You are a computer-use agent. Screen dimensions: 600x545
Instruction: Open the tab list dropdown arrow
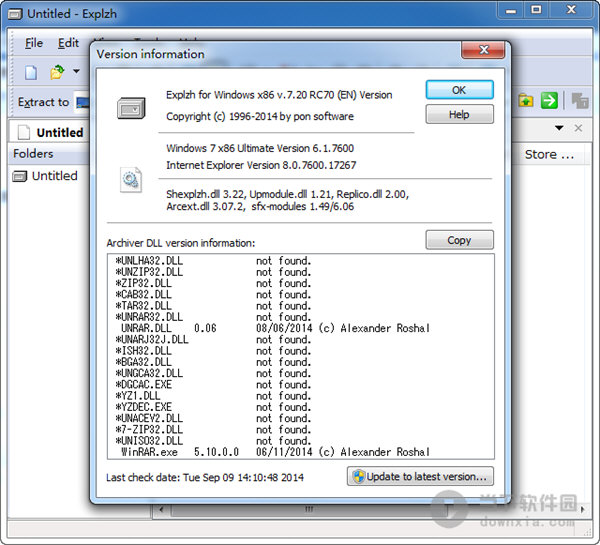click(559, 128)
